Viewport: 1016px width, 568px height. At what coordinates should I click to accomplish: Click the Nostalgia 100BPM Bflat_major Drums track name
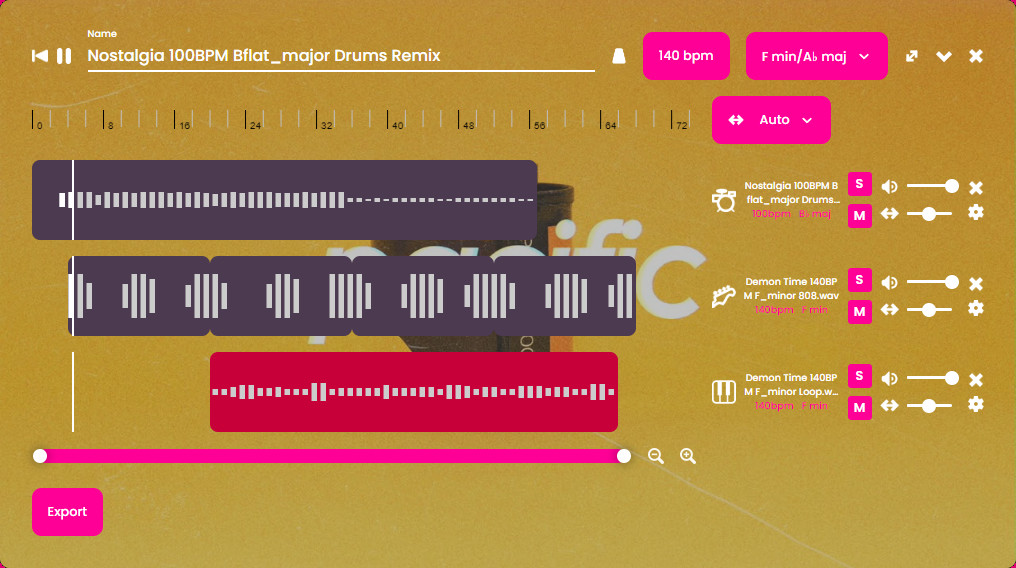point(792,193)
